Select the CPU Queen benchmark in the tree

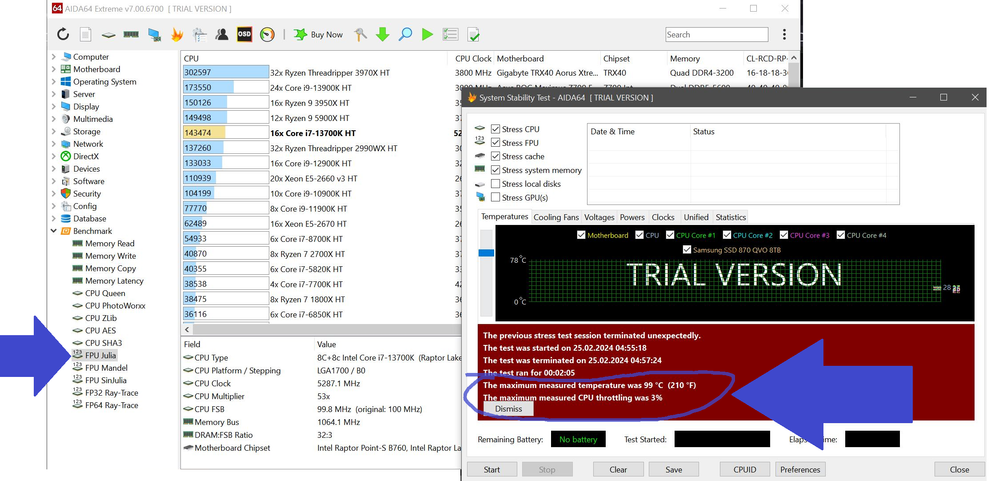[x=105, y=293]
